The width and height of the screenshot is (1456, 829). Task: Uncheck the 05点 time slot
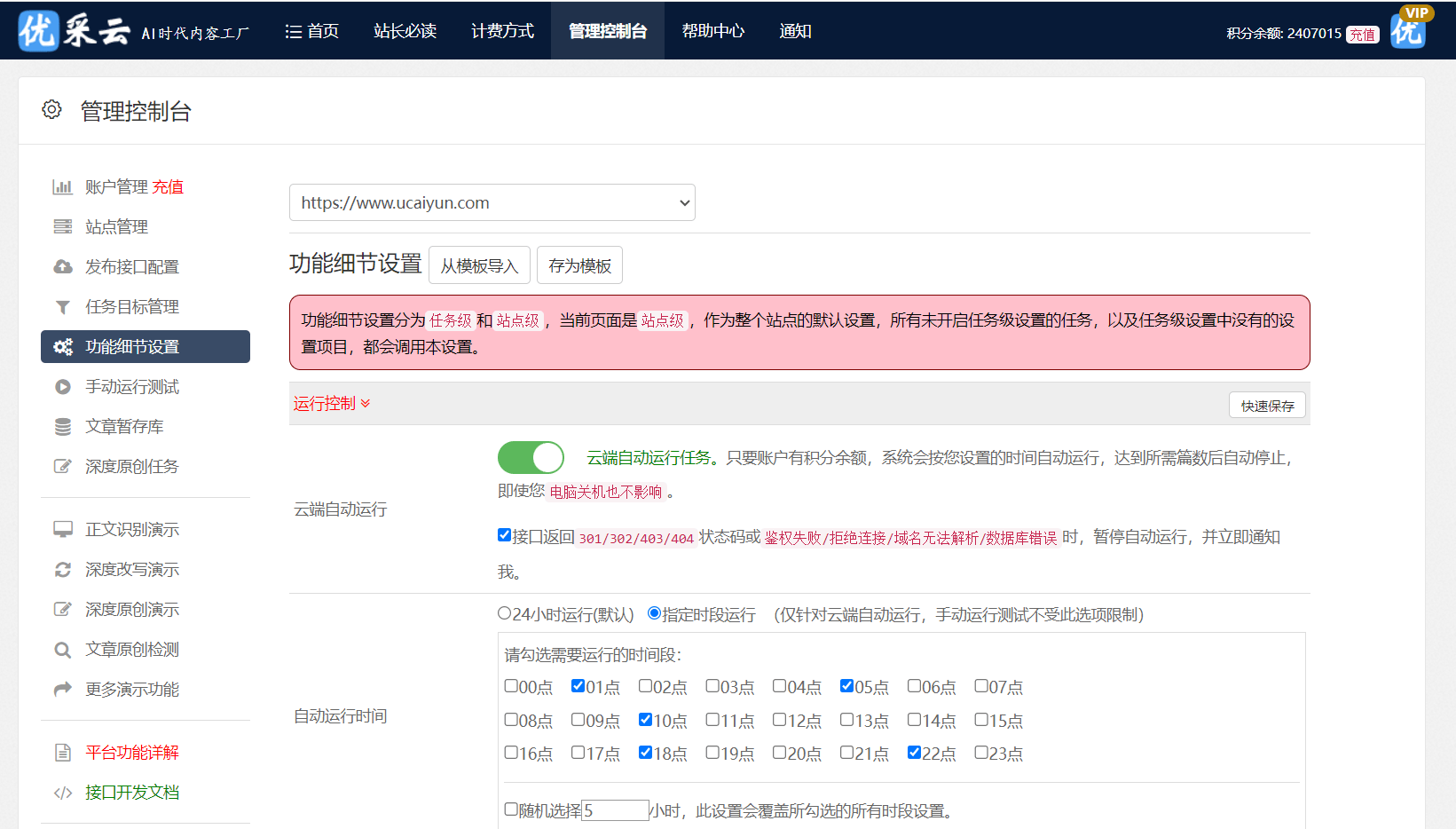coord(846,685)
